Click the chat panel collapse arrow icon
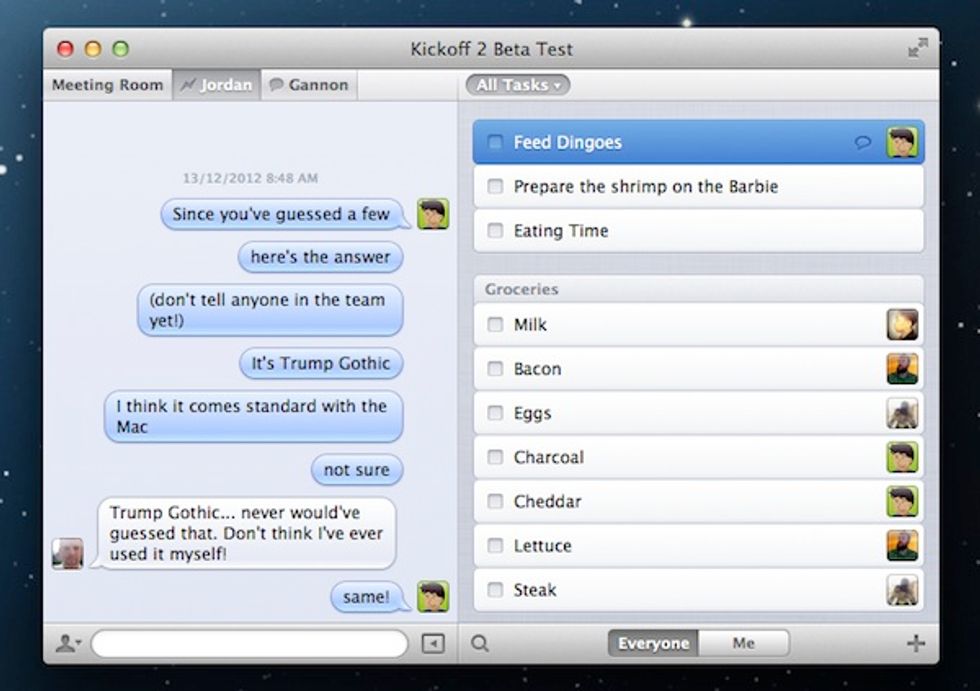Image resolution: width=980 pixels, height=691 pixels. pos(433,644)
